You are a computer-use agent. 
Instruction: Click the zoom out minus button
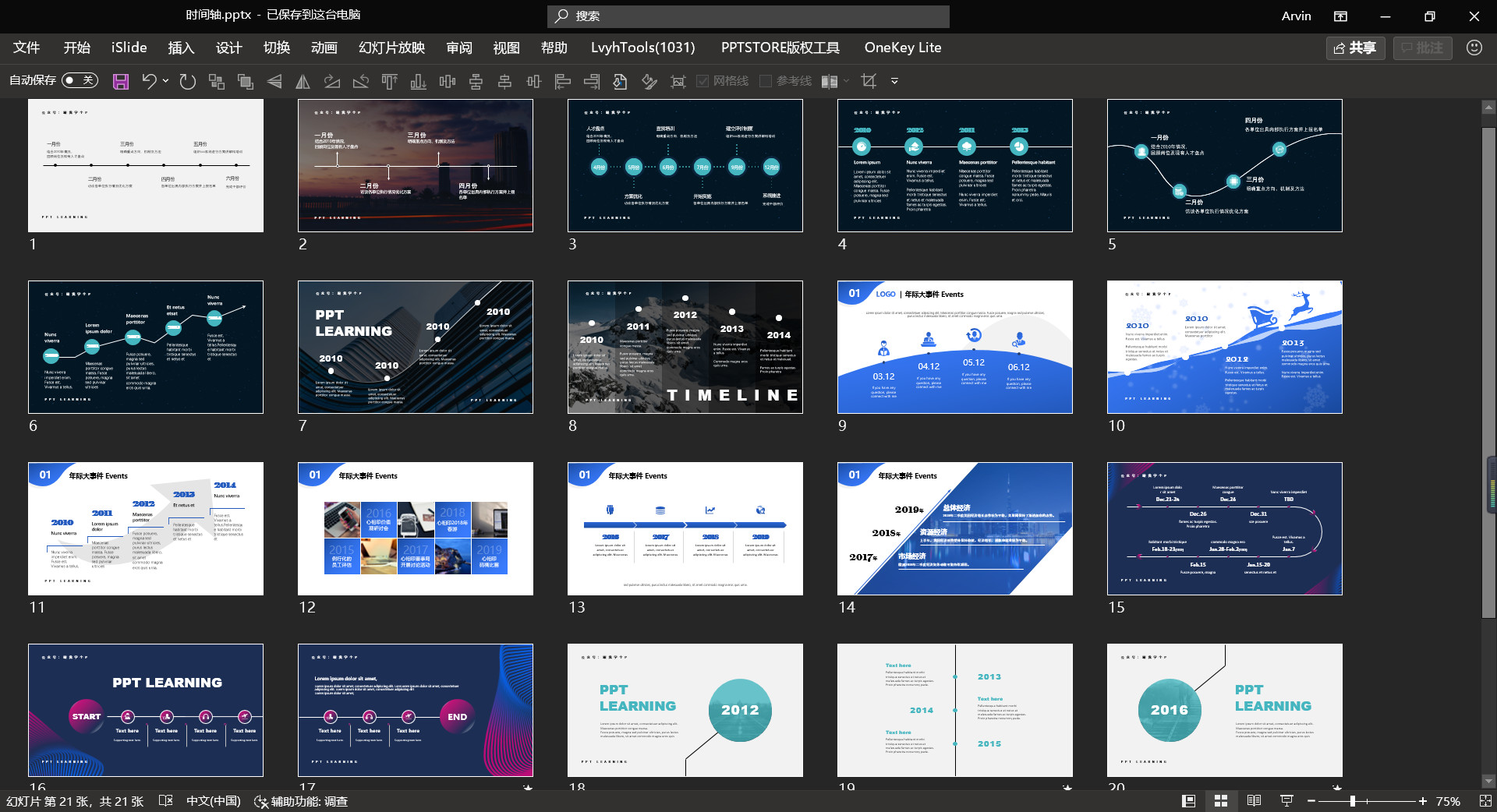(1311, 801)
